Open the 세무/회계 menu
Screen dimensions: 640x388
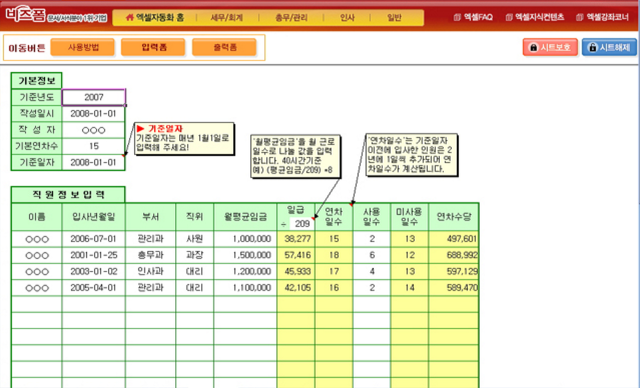click(x=227, y=18)
